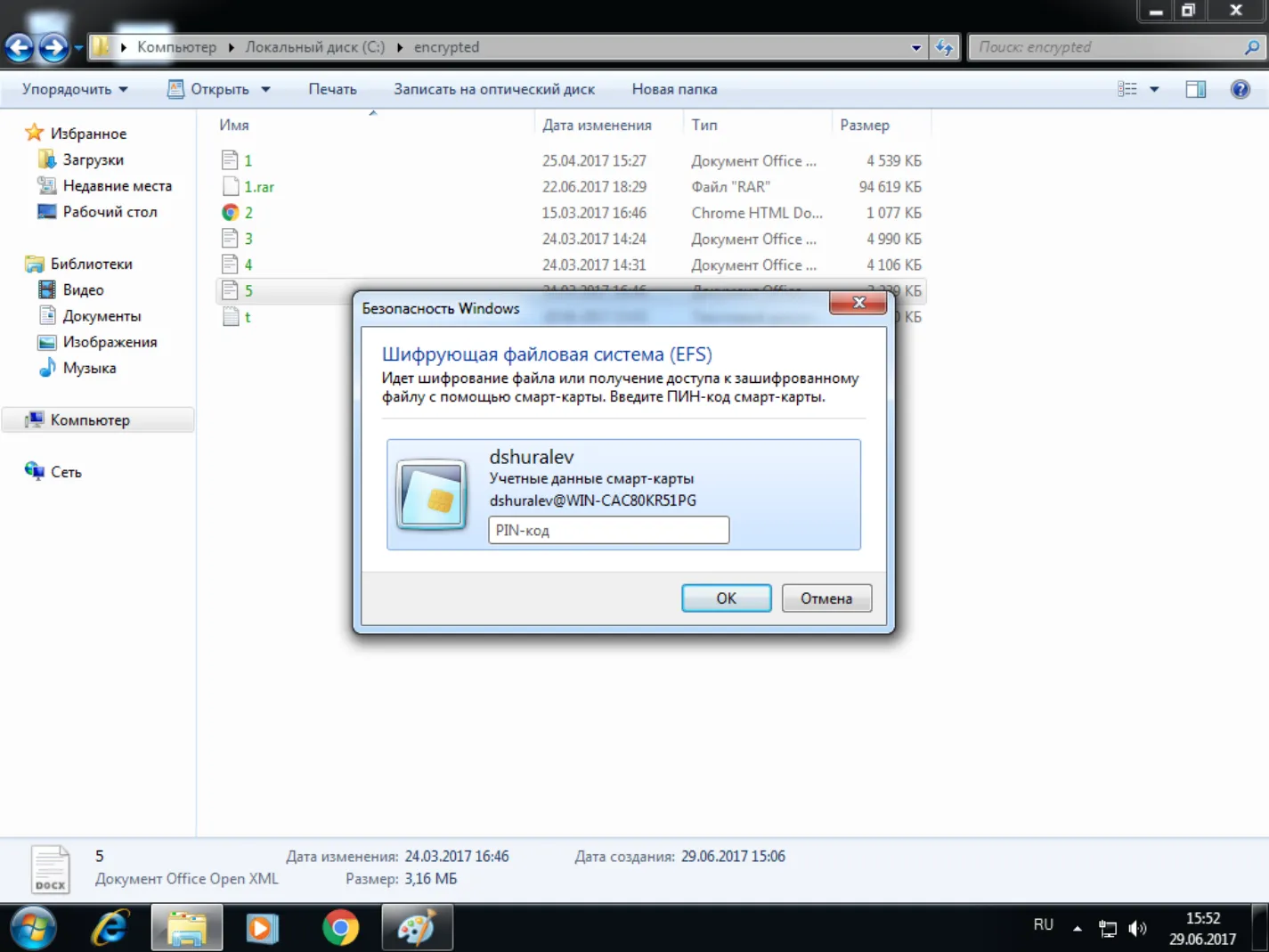The width and height of the screenshot is (1269, 952).
Task: Select Загрузки in the navigation pane
Action: [93, 159]
